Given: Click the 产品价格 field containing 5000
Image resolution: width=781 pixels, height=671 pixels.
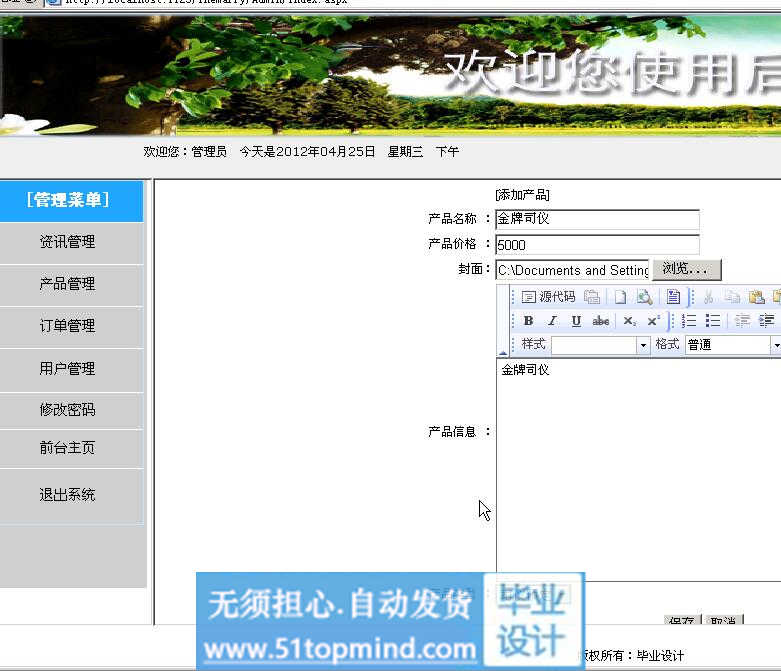Looking at the screenshot, I should click(x=597, y=245).
